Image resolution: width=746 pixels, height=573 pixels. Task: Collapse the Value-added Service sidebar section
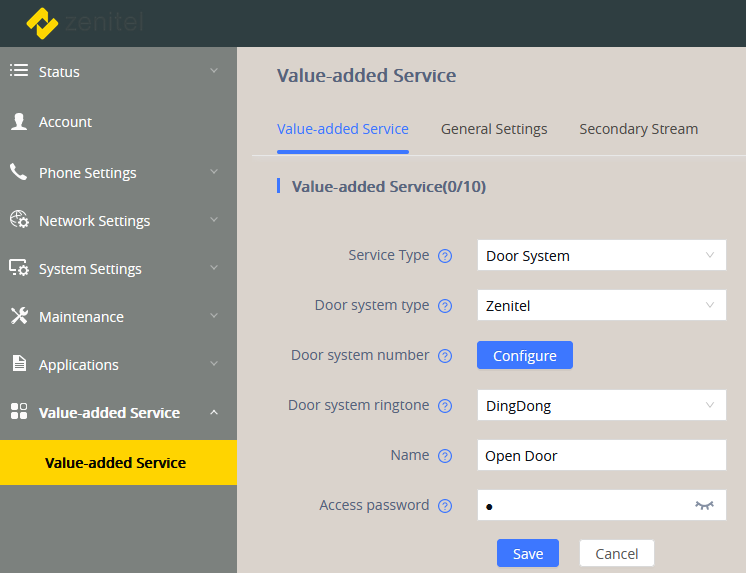pyautogui.click(x=213, y=413)
